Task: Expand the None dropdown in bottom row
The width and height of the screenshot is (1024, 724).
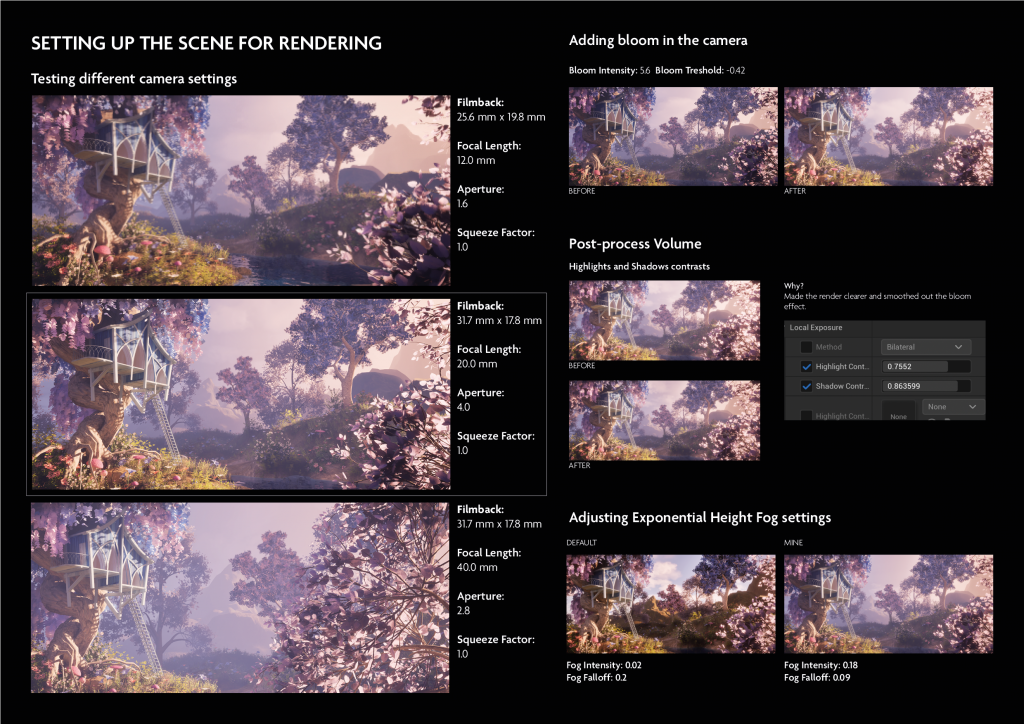Action: pos(954,407)
